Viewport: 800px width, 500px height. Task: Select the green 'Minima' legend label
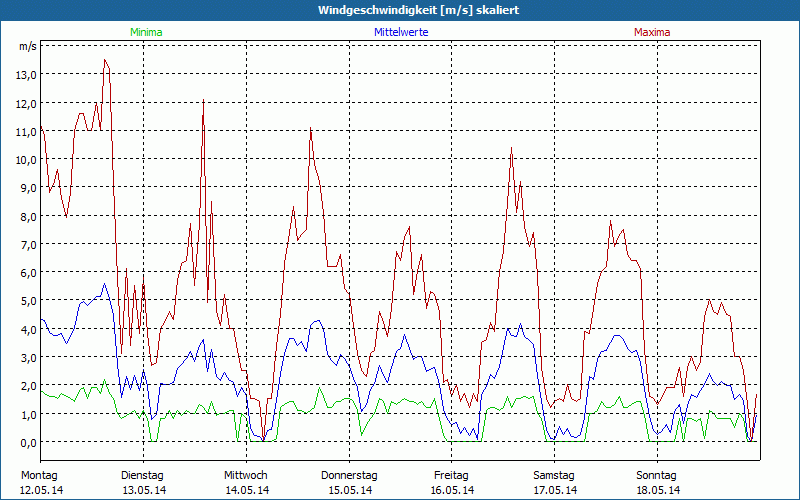point(146,32)
